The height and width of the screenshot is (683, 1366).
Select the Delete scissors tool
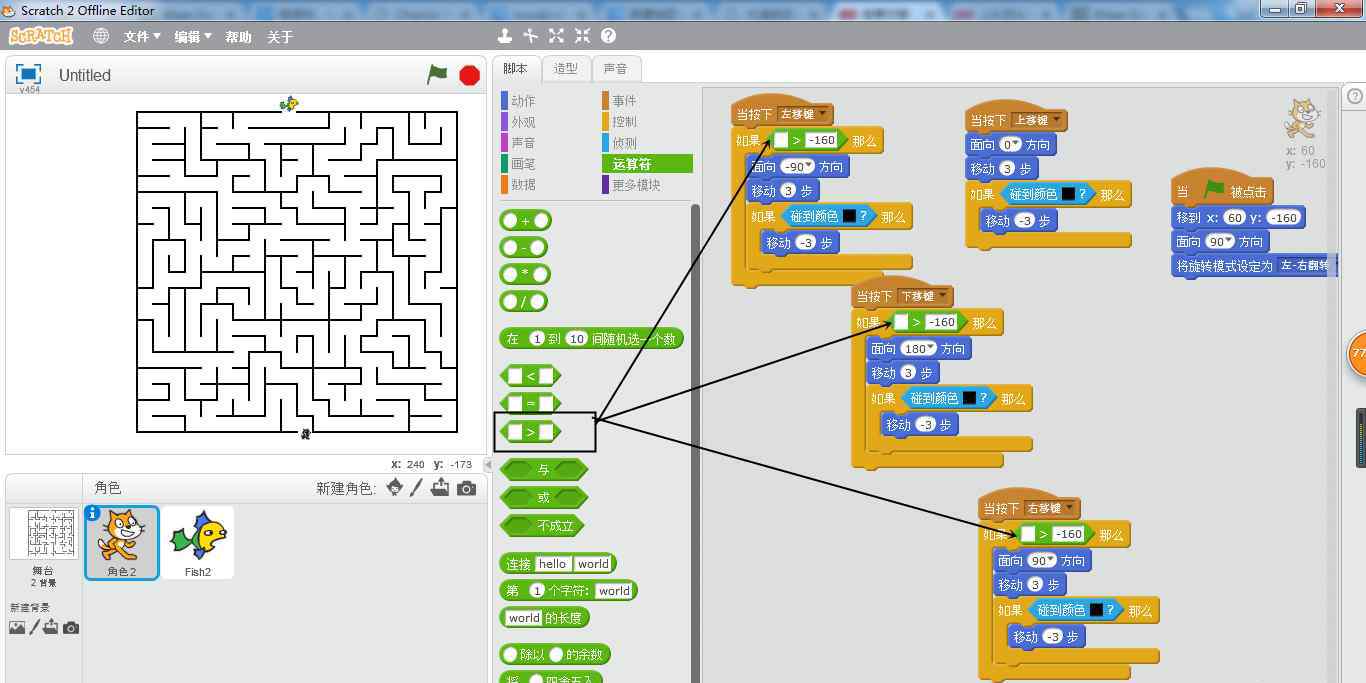[x=531, y=36]
